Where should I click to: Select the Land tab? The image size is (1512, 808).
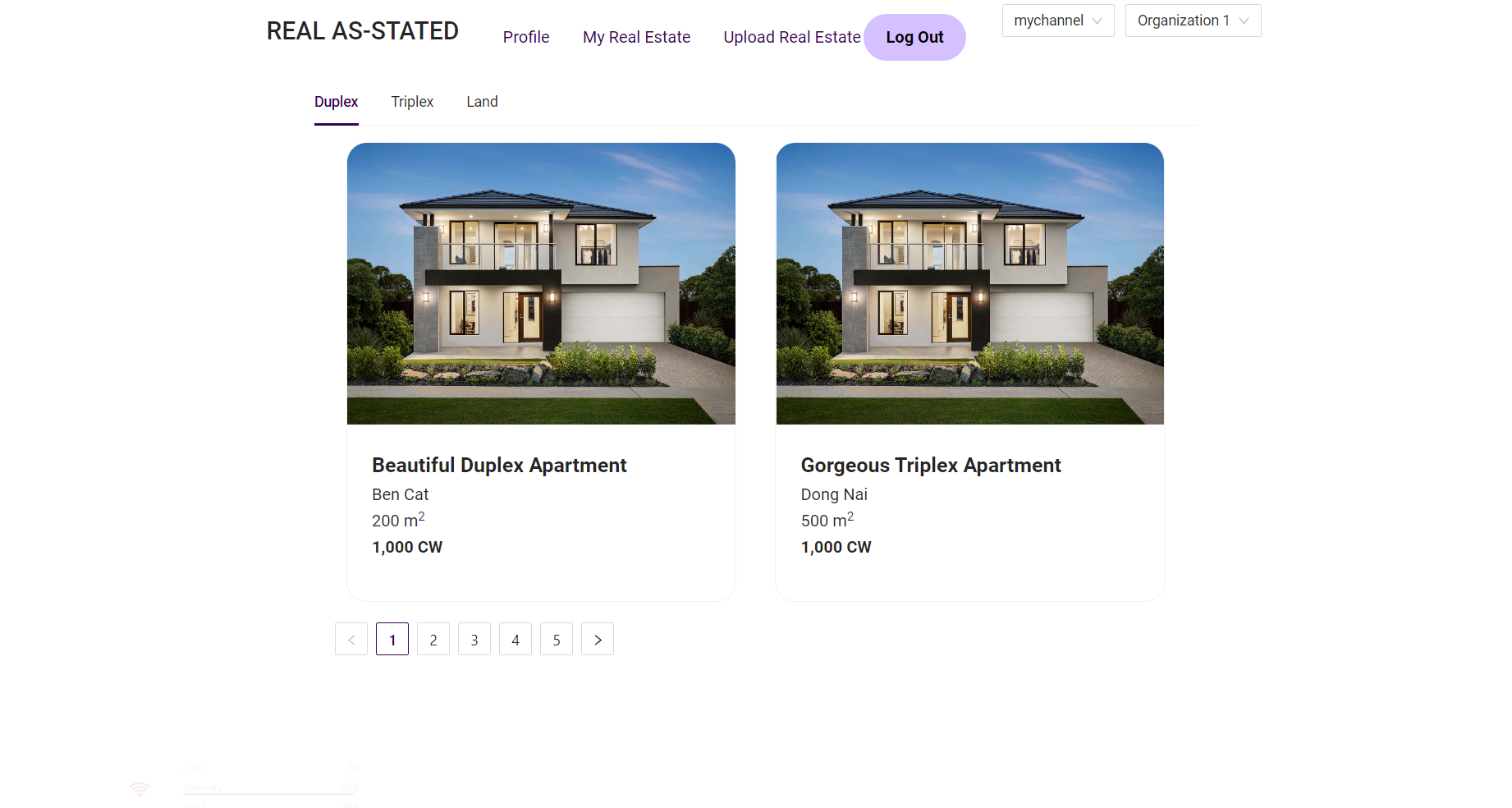tap(482, 102)
